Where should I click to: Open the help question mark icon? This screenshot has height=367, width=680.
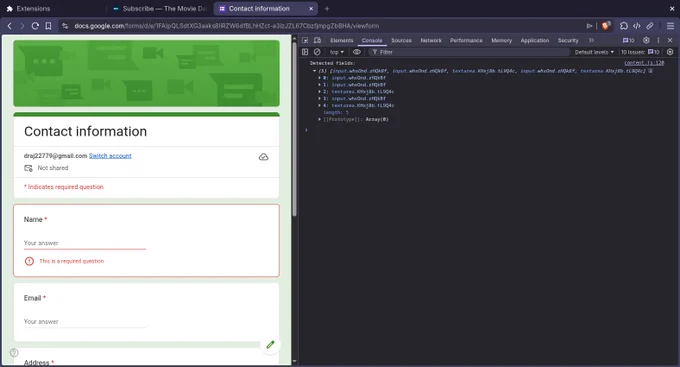point(14,353)
